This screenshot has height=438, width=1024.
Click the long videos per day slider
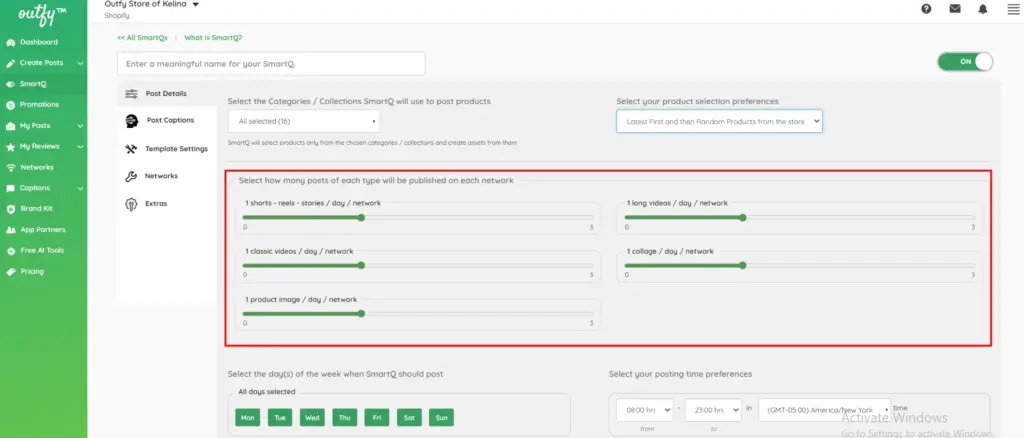pyautogui.click(x=800, y=216)
